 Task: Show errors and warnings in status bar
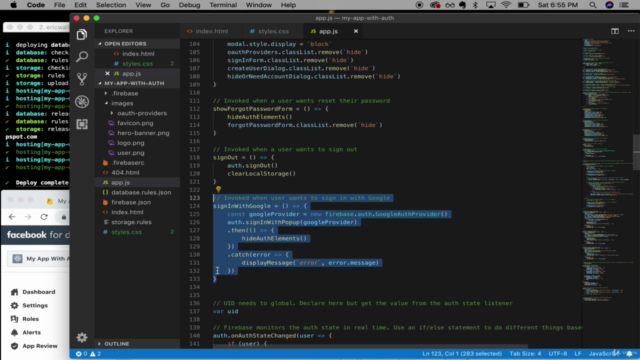[x=89, y=354]
